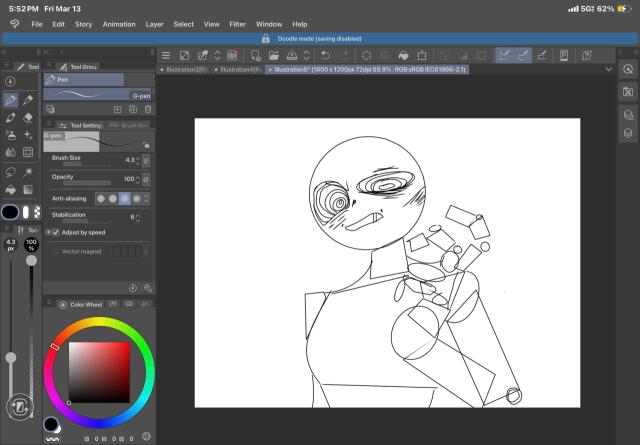Select the Pen tool in the tool palette
Viewport: 640px width, 445px height.
[10, 100]
